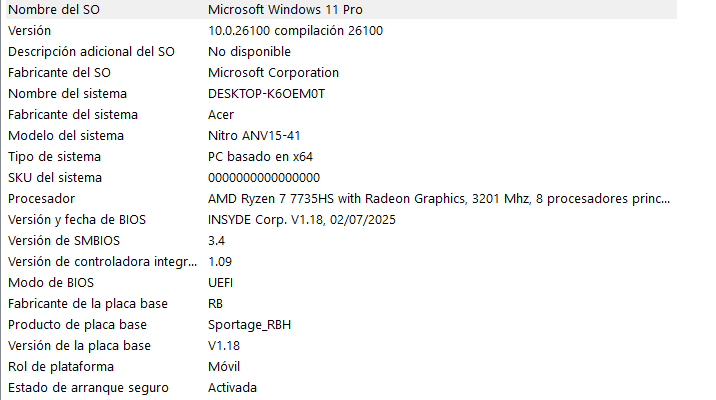Select the Versión de SMBIOS 3.4 row
Viewport: 716px width, 400px height.
click(341, 241)
